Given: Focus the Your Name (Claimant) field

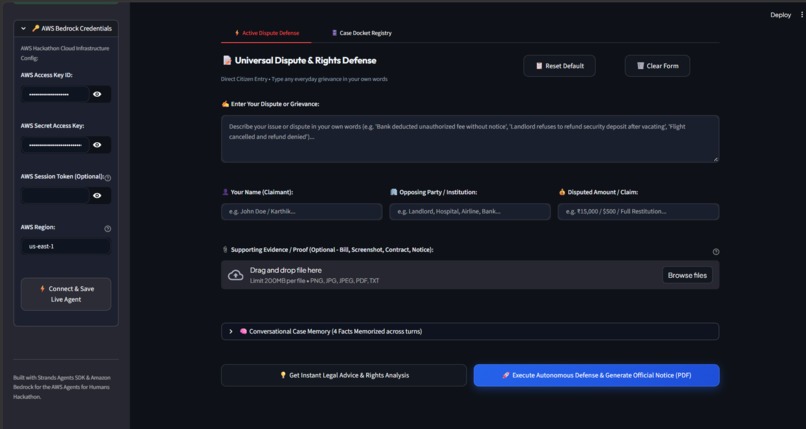Looking at the screenshot, I should click(x=302, y=212).
